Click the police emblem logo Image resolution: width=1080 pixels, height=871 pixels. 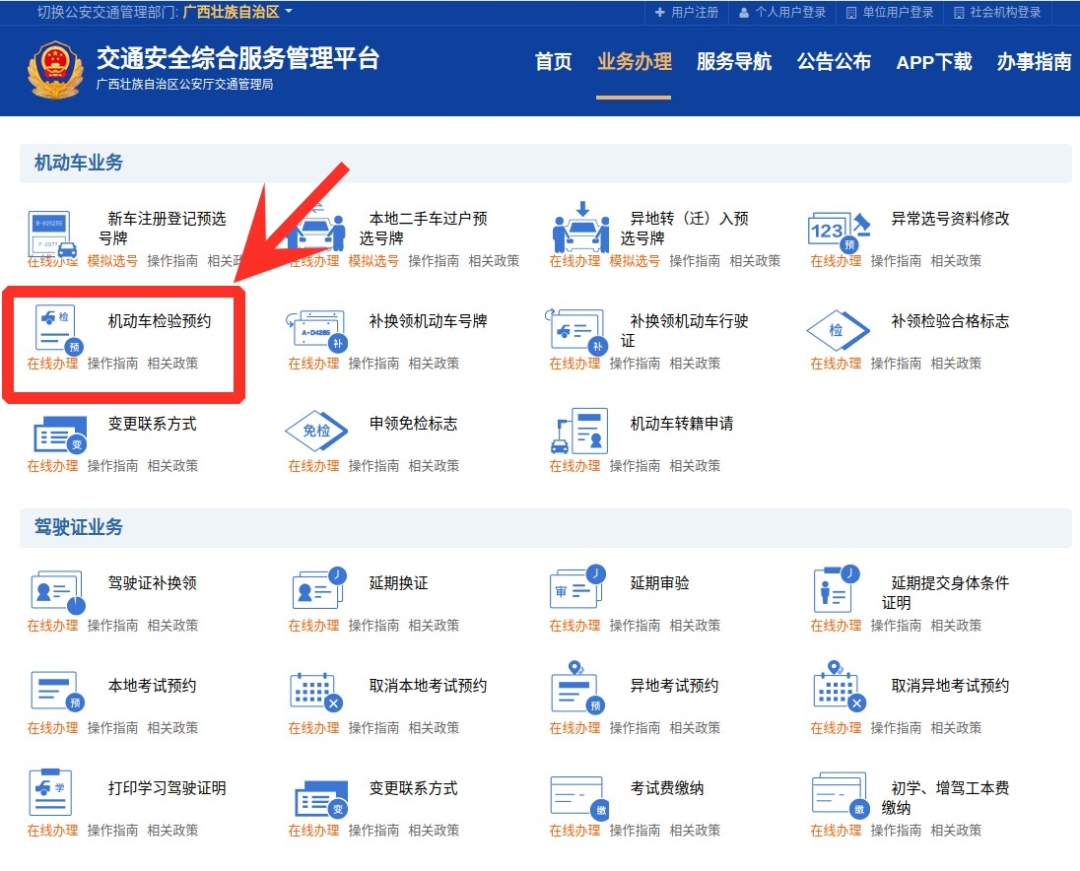click(x=55, y=70)
